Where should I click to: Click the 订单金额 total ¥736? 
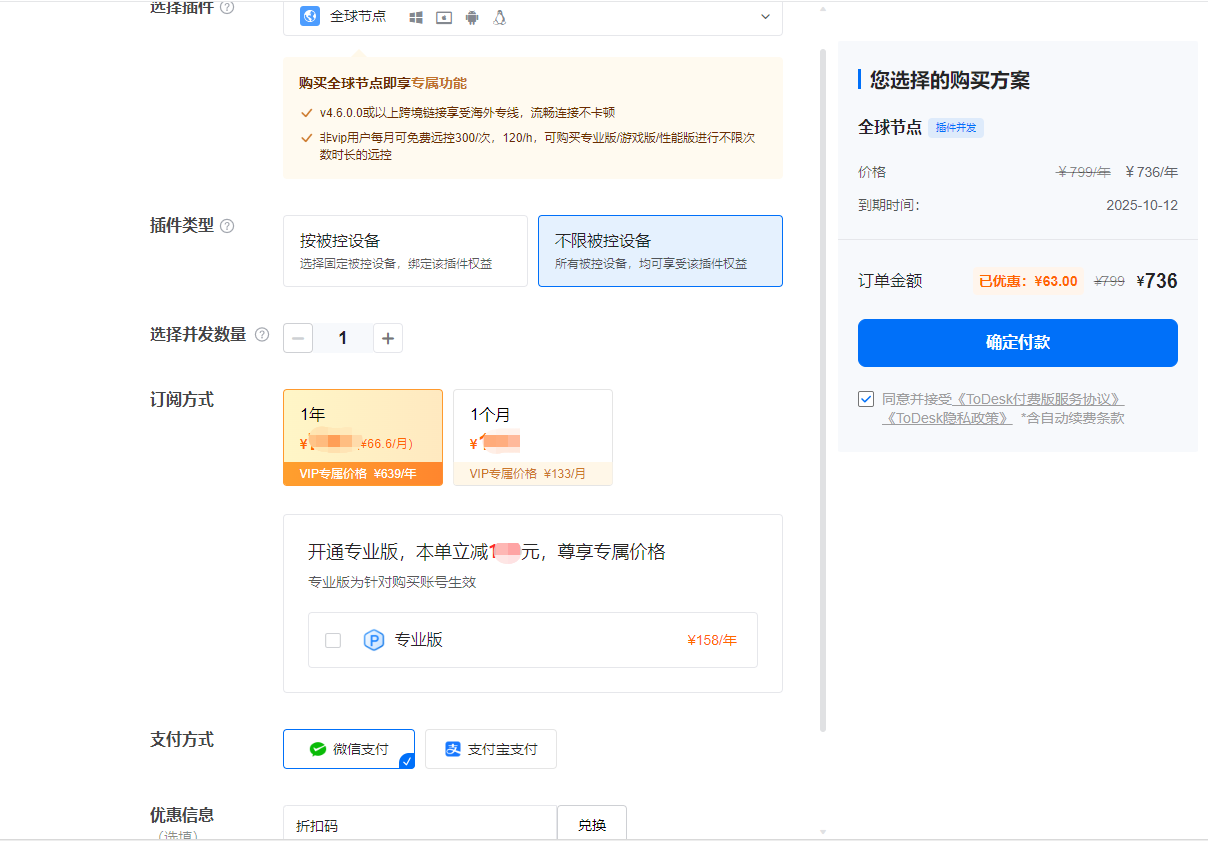1157,281
